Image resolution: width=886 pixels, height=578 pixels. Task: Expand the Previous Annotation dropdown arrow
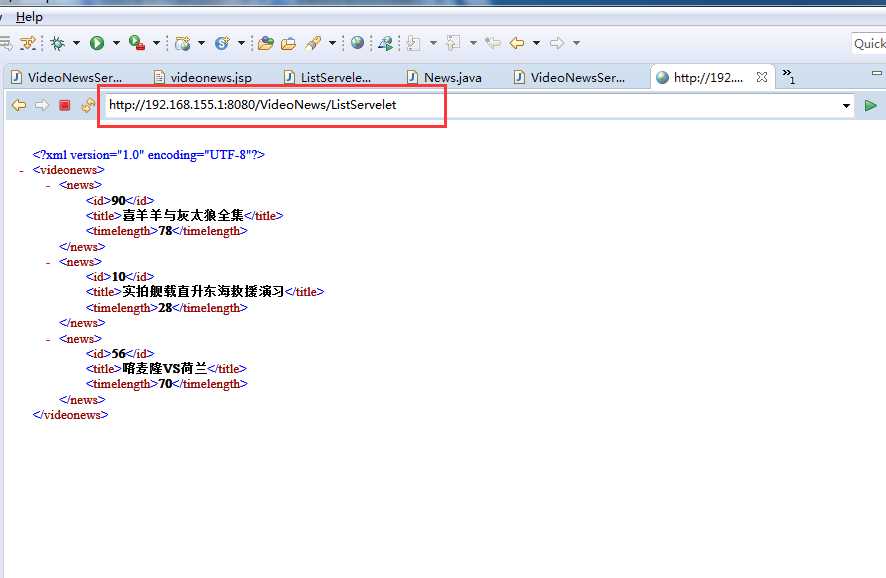coord(474,43)
